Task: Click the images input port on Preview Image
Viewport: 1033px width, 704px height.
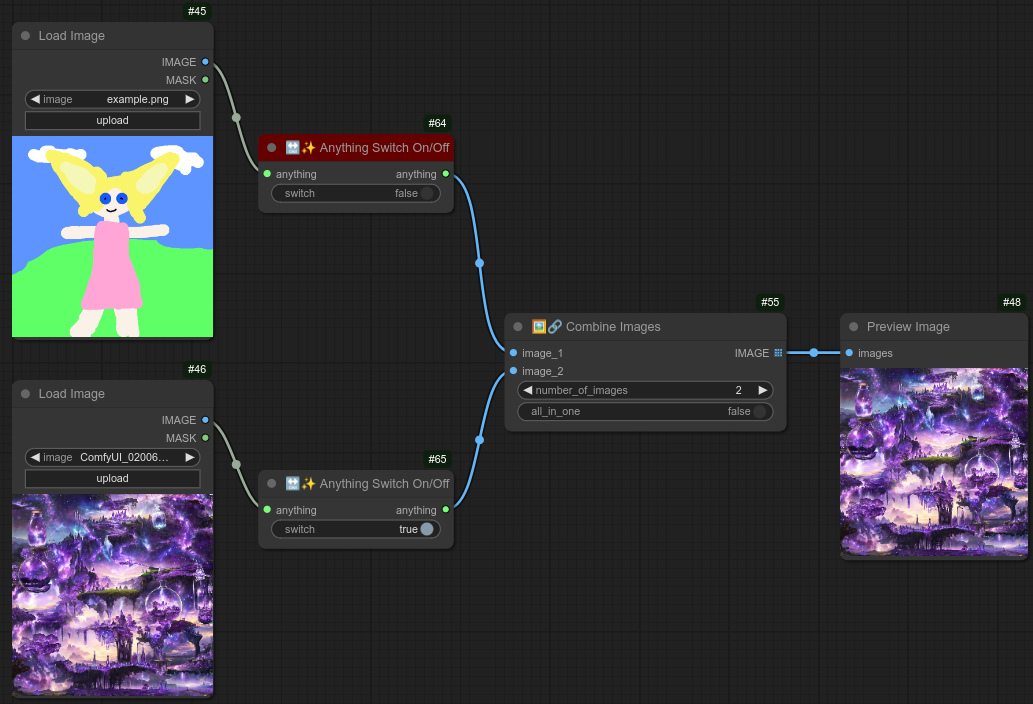Action: tap(849, 353)
